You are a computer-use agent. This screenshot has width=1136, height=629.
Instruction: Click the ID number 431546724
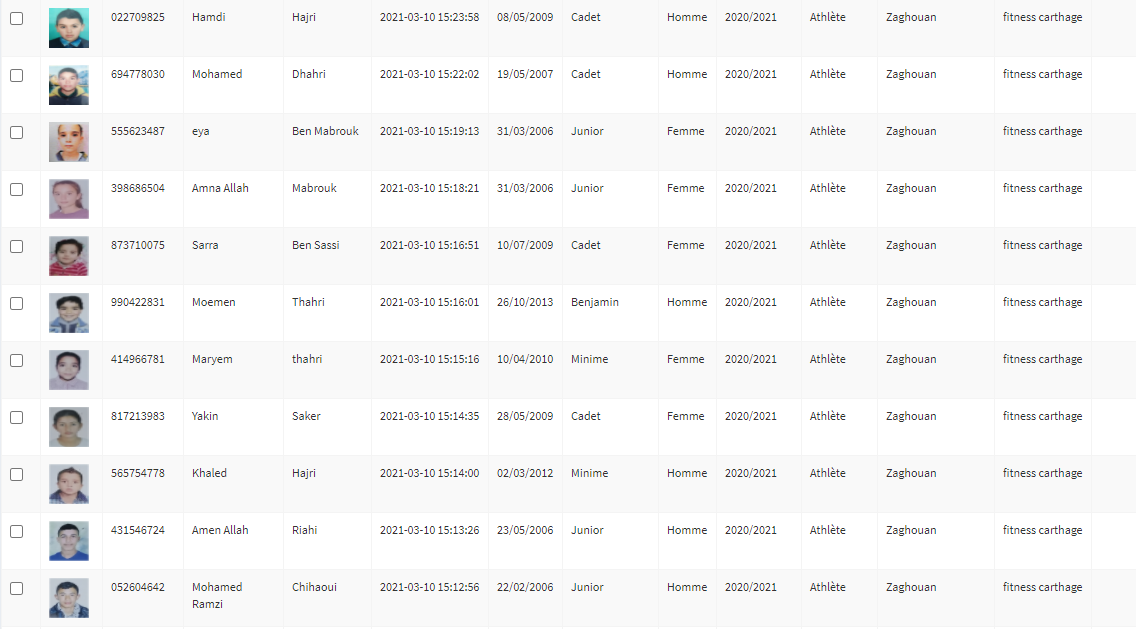[138, 530]
